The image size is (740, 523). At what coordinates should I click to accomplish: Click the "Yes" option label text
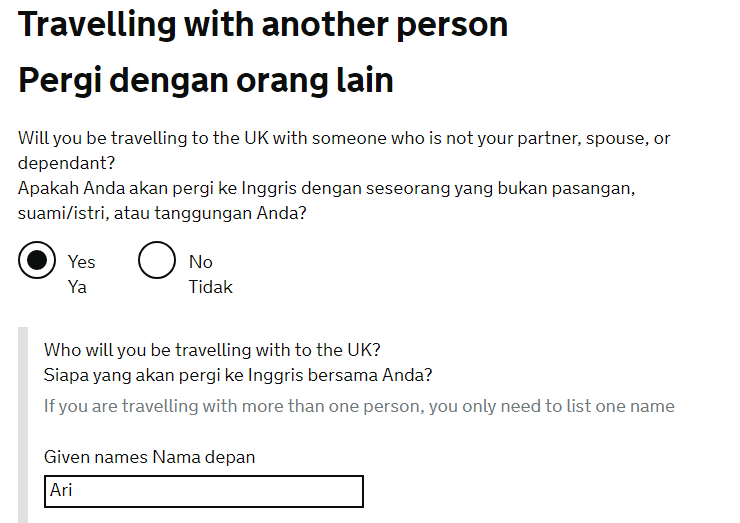pos(82,262)
